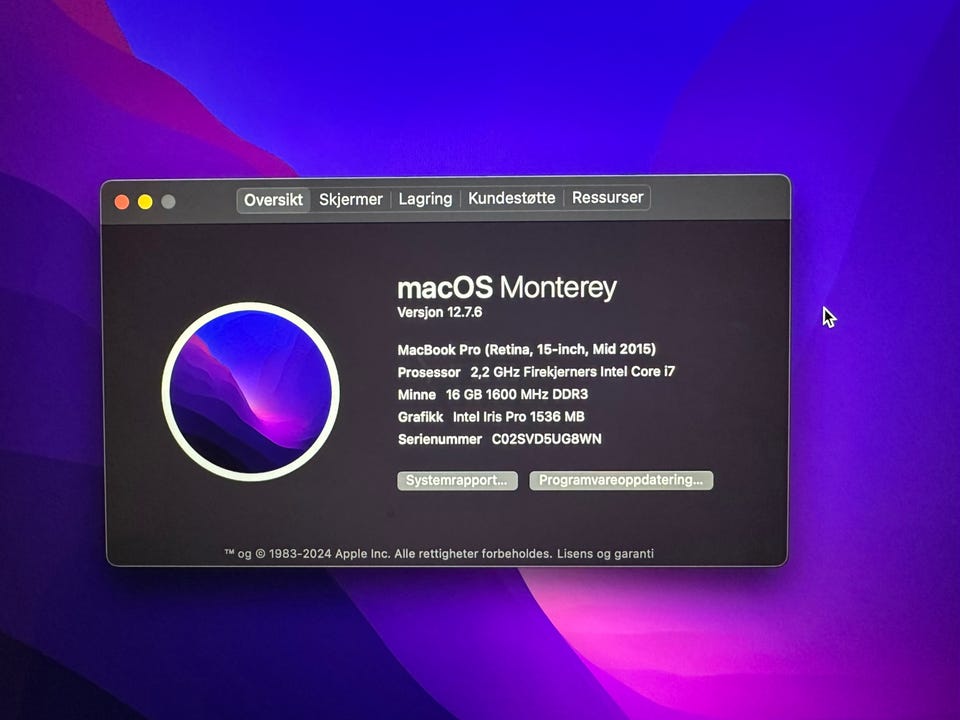Click the Versjon 12.7.6 text
This screenshot has height=720, width=960.
(x=440, y=312)
